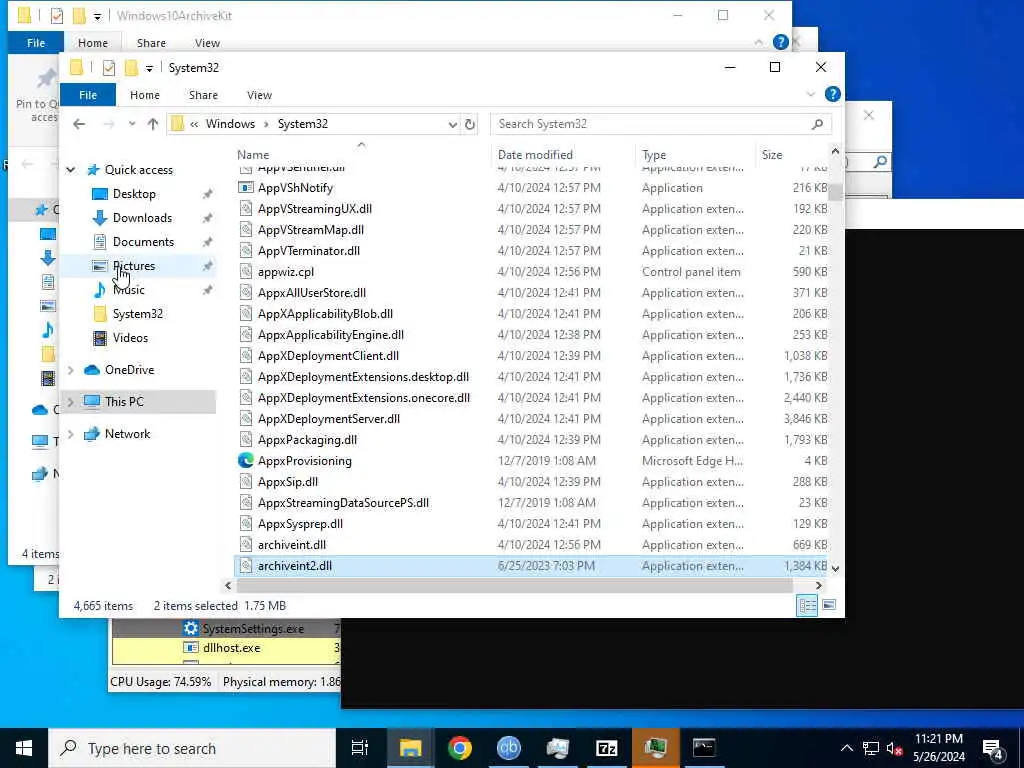Open Videos in the navigation pane
The height and width of the screenshot is (768, 1024).
coord(130,338)
